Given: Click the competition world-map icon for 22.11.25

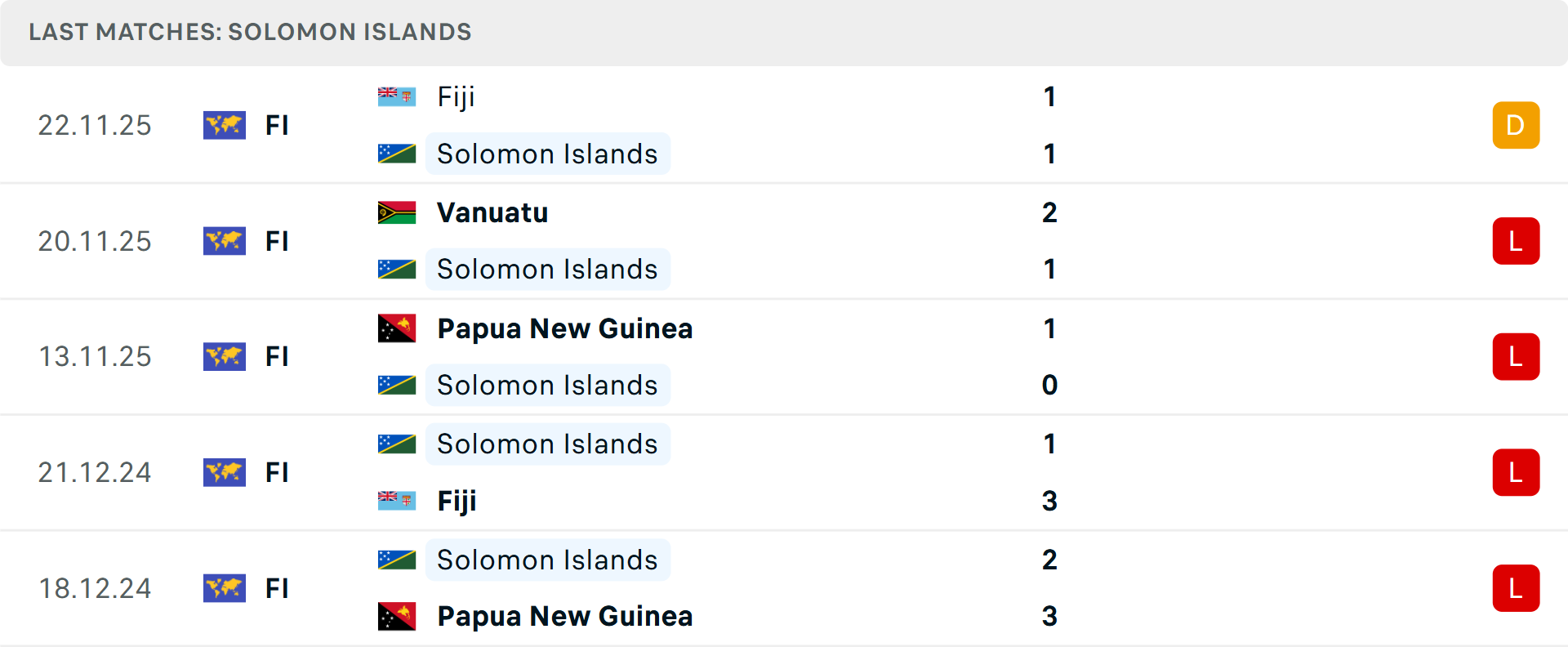Looking at the screenshot, I should [225, 125].
